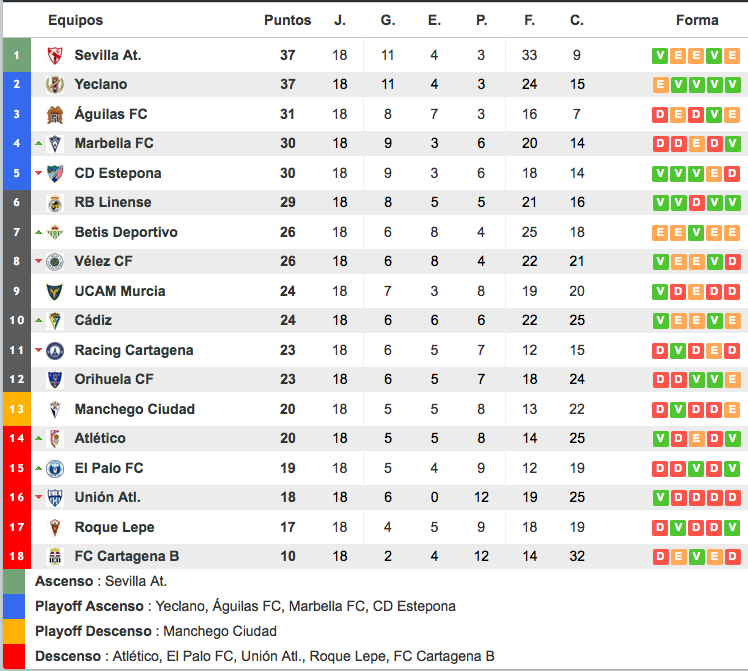Click FC Cartagena B's first red D badge

[x=660, y=556]
